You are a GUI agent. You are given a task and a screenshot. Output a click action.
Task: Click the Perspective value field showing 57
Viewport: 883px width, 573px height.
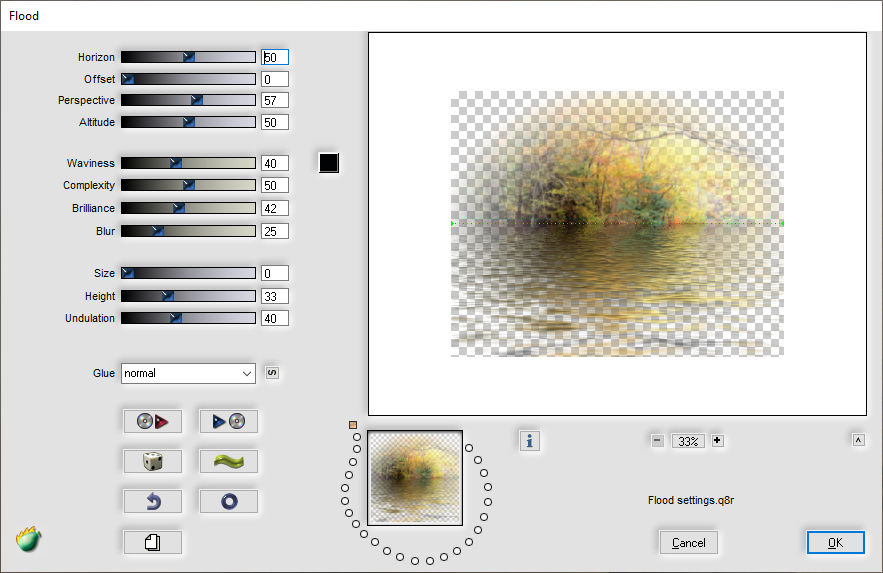(x=275, y=100)
